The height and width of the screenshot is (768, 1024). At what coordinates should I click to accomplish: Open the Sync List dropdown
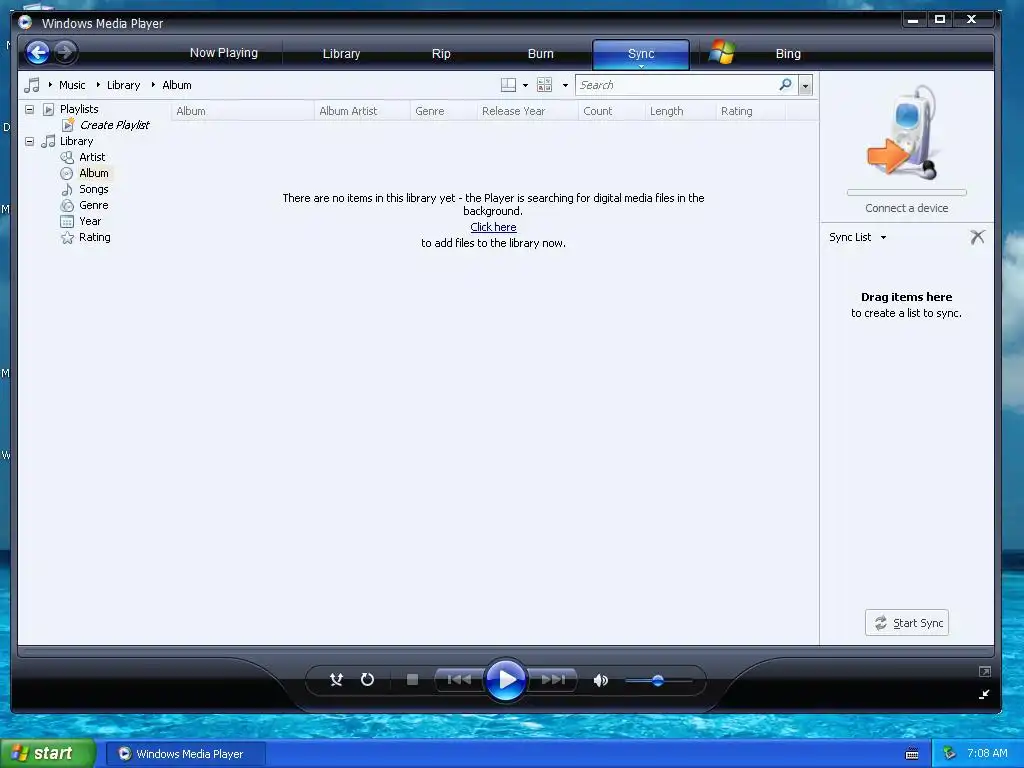point(858,237)
